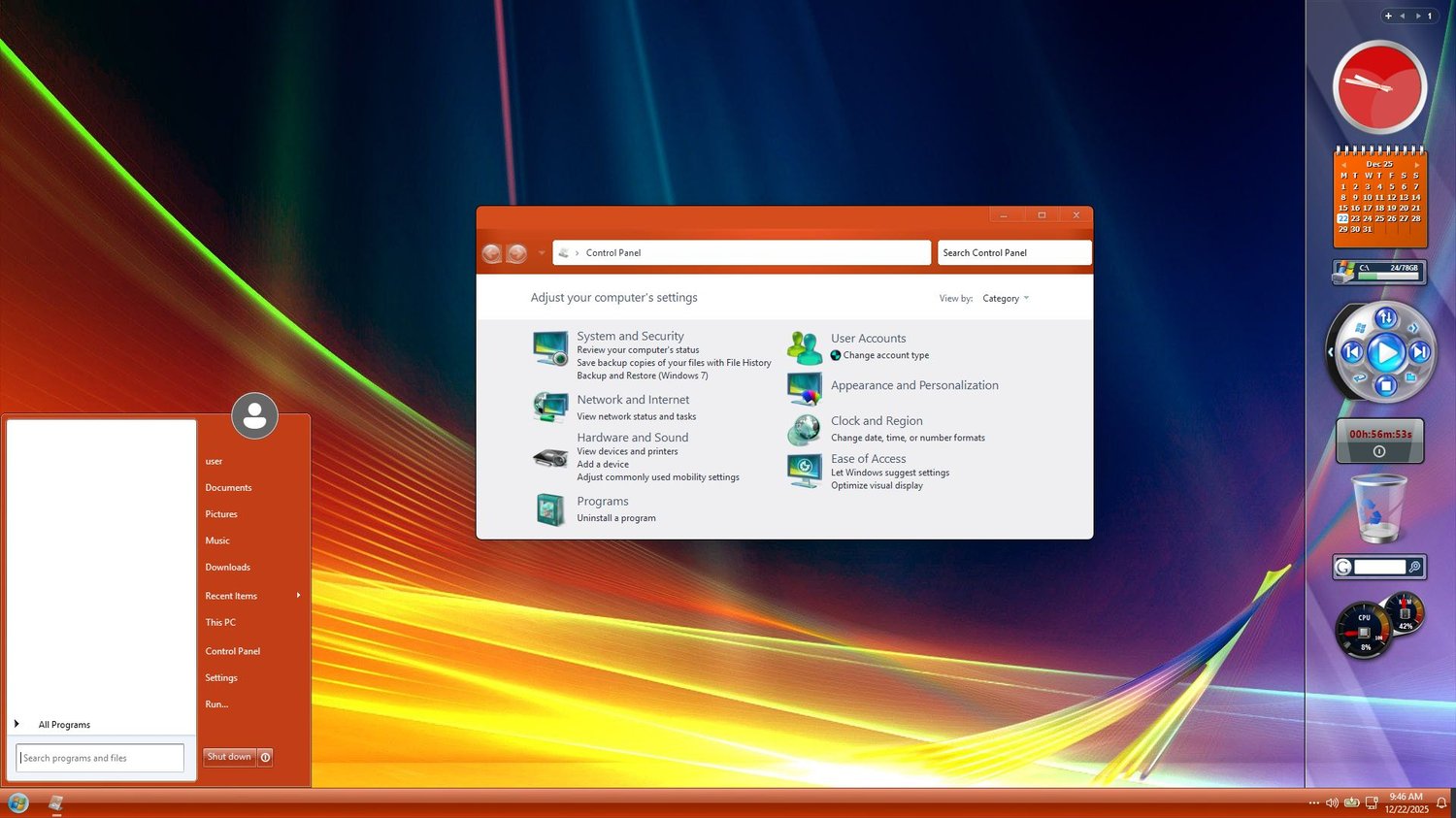Open This PC from the Start menu
Viewport: 1456px width, 818px height.
(x=220, y=623)
